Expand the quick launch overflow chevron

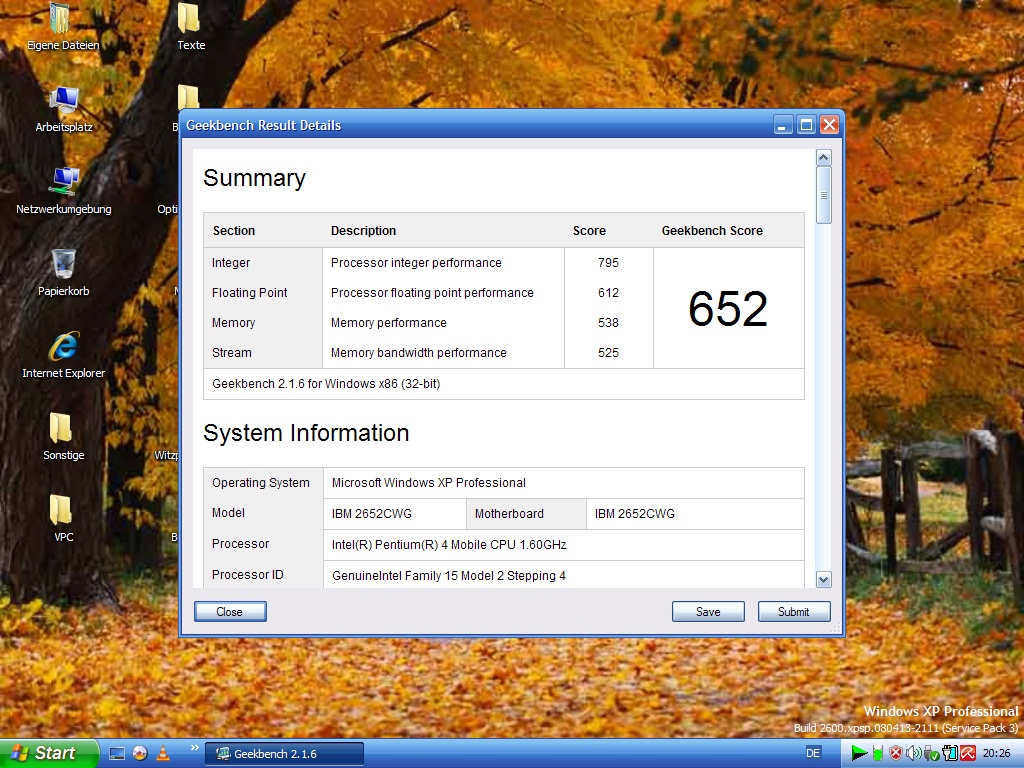193,748
